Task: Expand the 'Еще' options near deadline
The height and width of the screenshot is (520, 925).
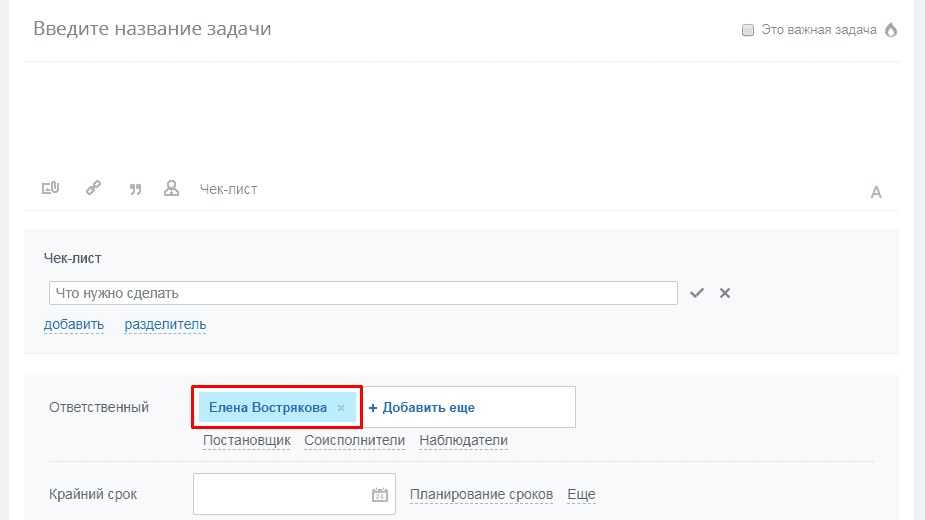Action: tap(581, 494)
